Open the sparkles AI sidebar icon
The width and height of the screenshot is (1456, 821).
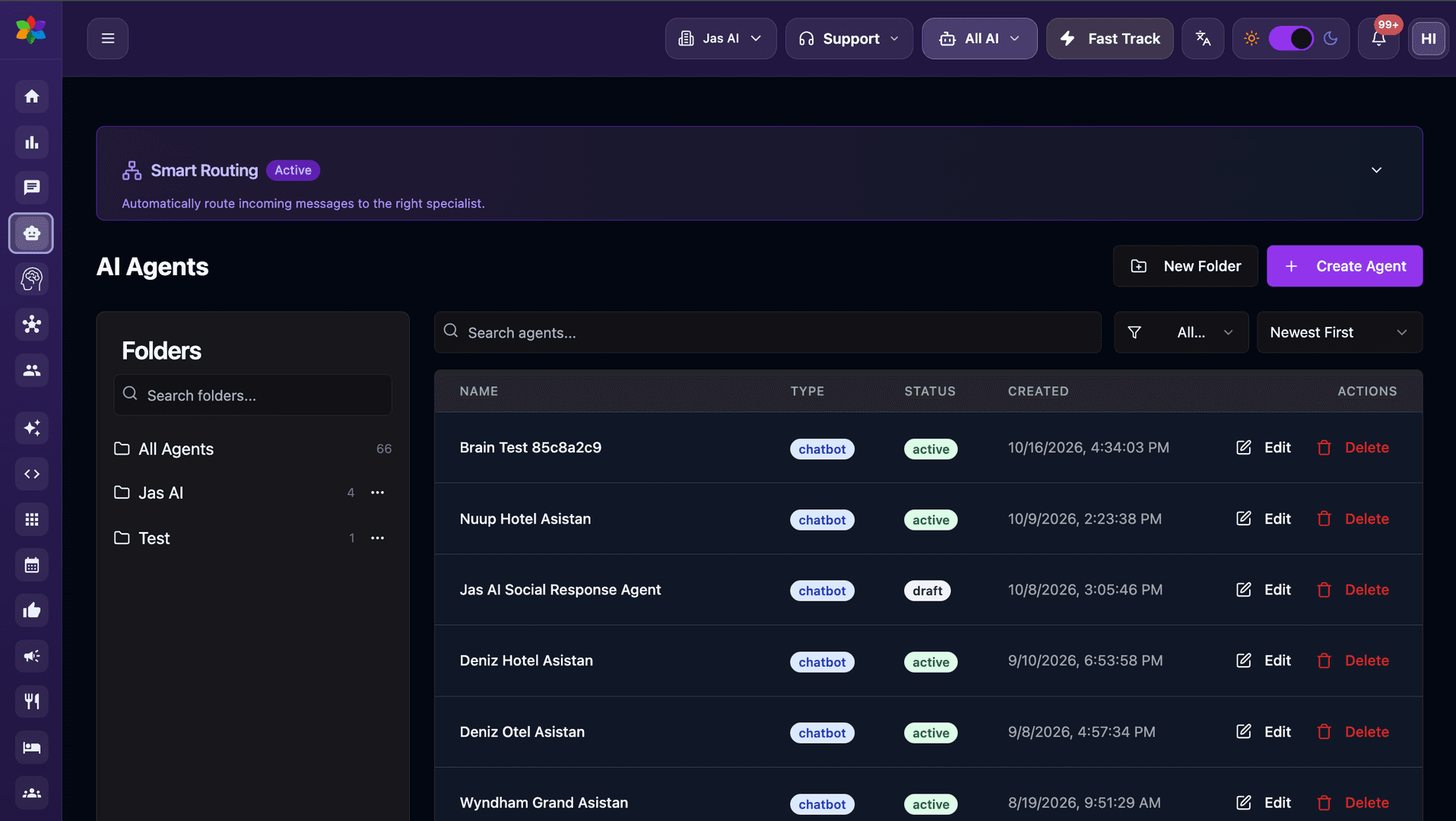click(x=31, y=428)
